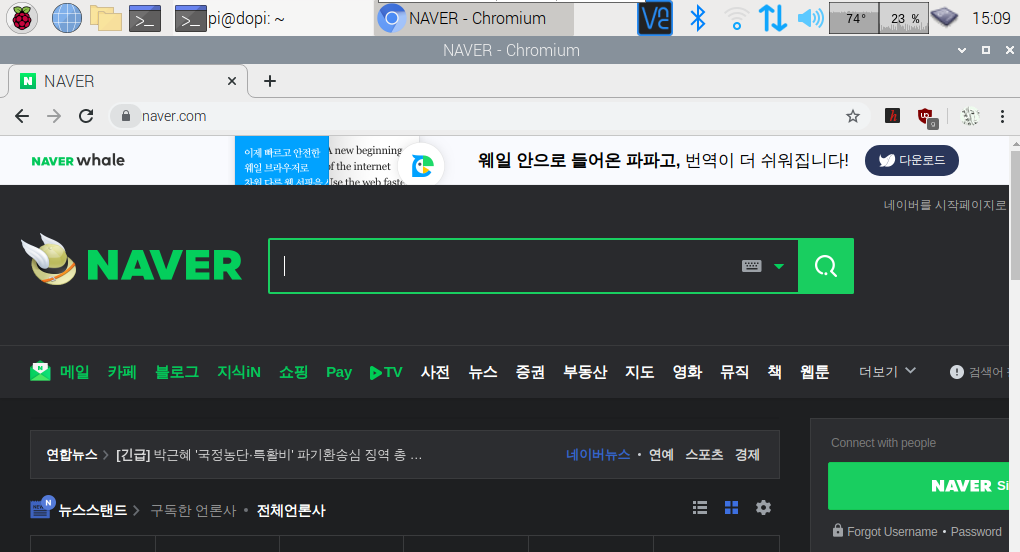This screenshot has height=552, width=1020.
Task: Launch the web browser globe icon
Action: tap(66, 18)
